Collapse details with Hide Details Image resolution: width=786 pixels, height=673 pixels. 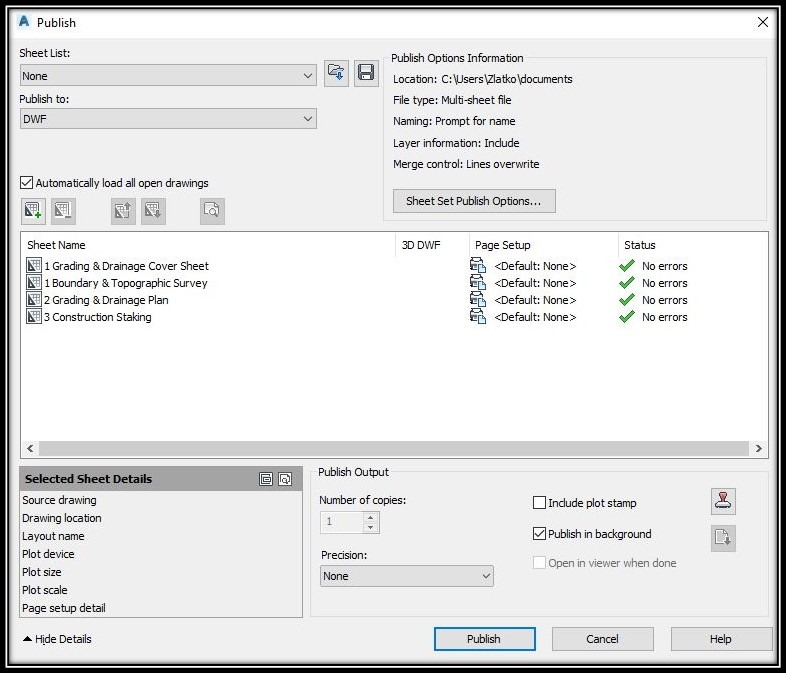[57, 639]
